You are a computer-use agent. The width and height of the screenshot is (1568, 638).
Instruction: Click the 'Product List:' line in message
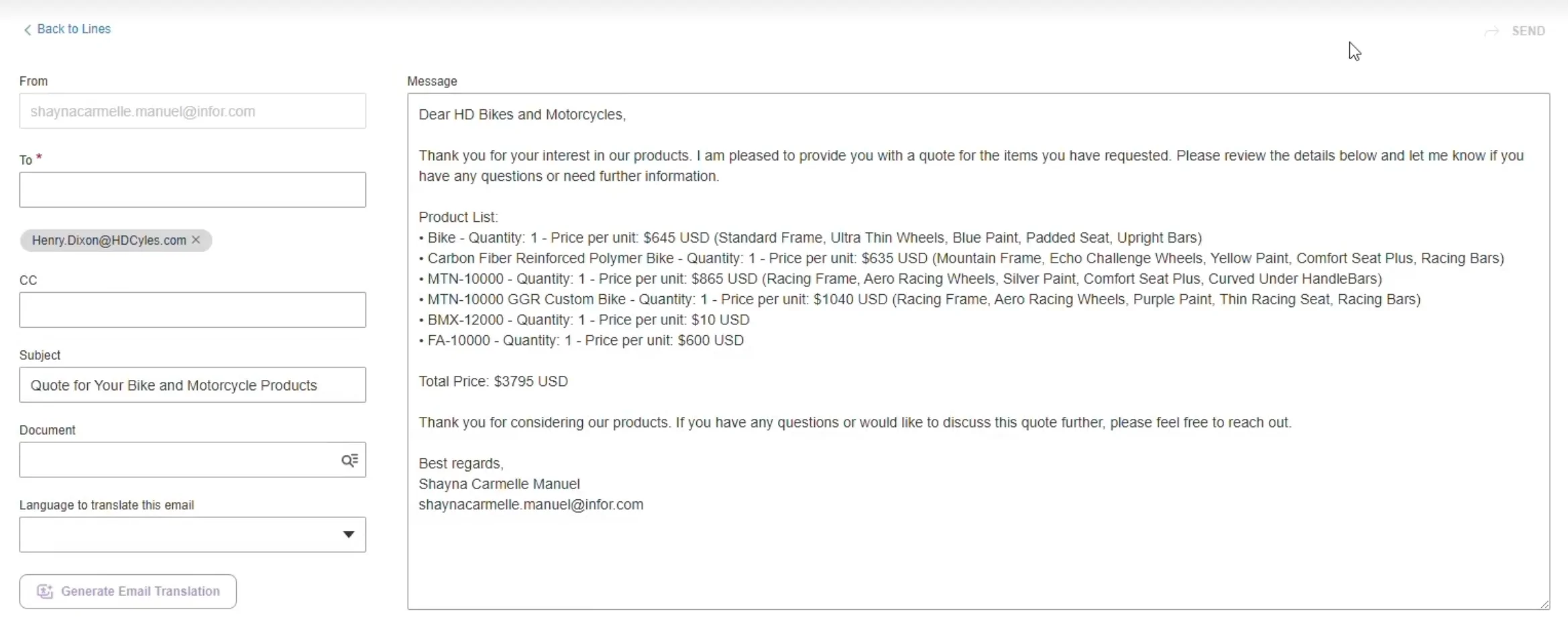458,217
